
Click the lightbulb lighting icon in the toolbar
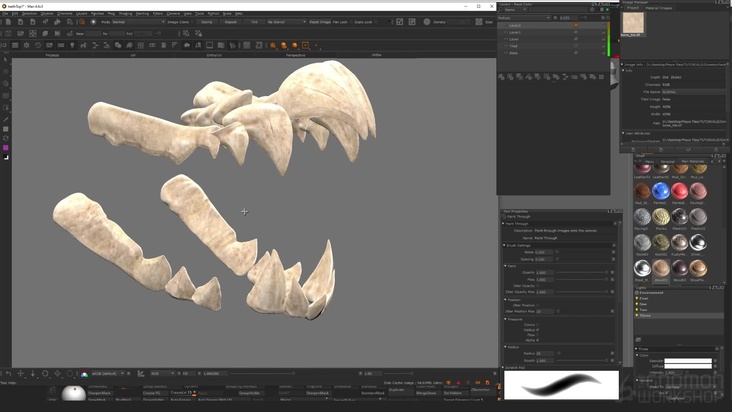coord(72,45)
